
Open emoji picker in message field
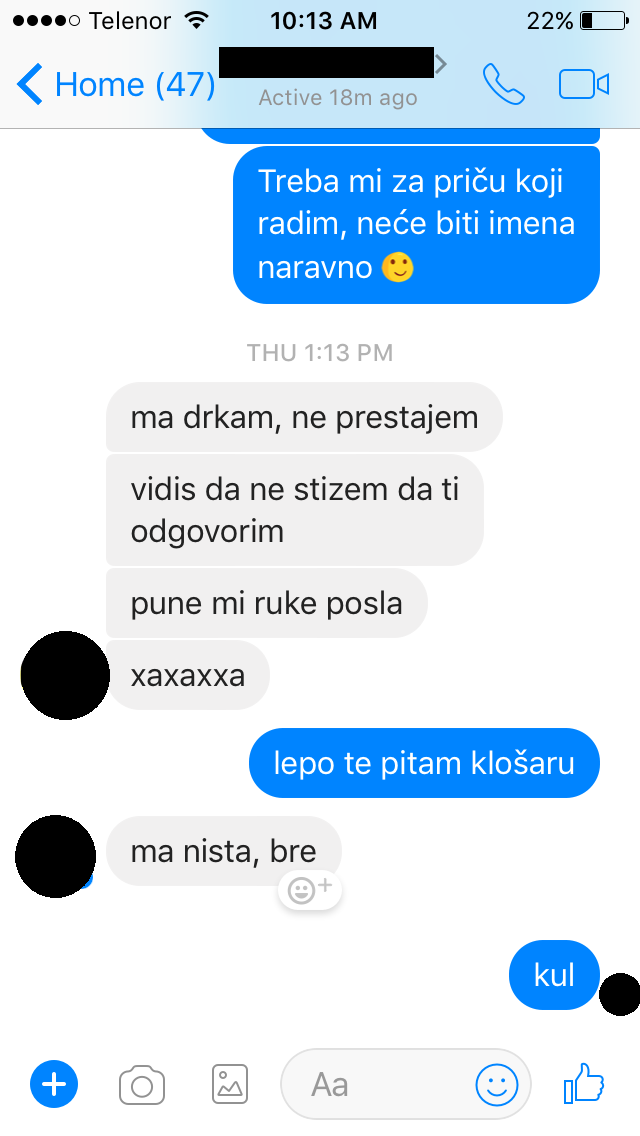point(496,1085)
